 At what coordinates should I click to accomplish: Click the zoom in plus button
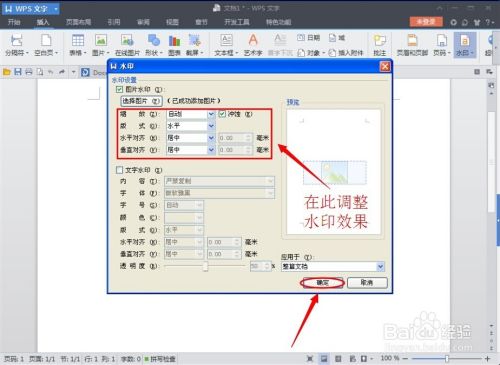tap(488, 359)
